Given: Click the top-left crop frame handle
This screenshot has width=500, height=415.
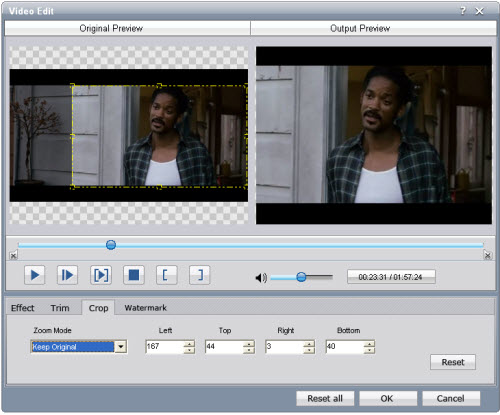Looking at the screenshot, I should point(72,86).
